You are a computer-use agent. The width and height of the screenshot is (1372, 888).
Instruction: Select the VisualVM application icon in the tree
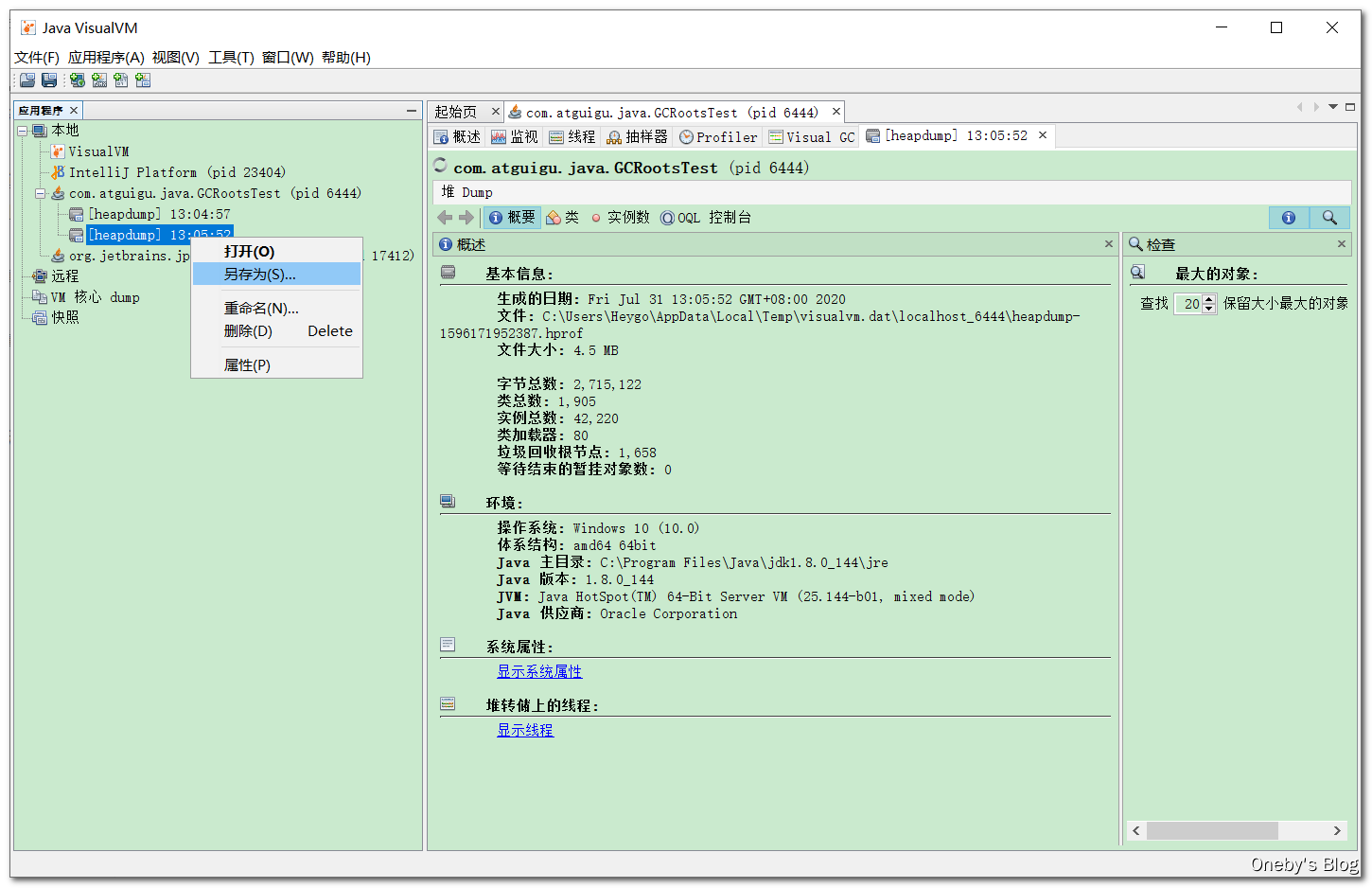point(58,151)
